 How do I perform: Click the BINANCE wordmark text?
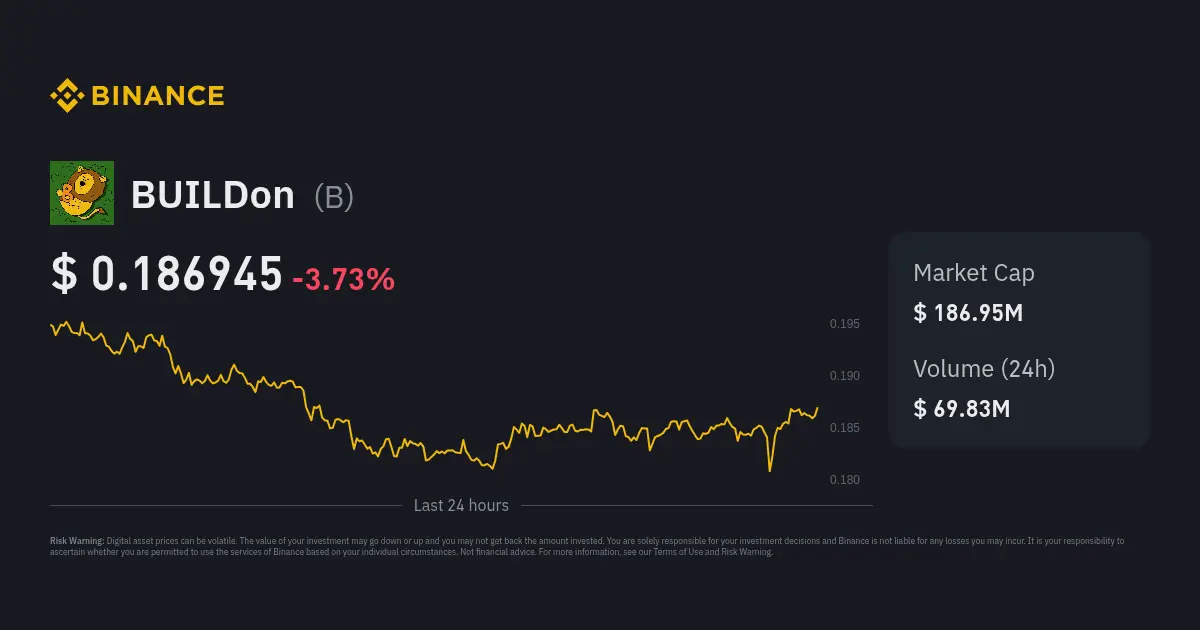tap(158, 96)
